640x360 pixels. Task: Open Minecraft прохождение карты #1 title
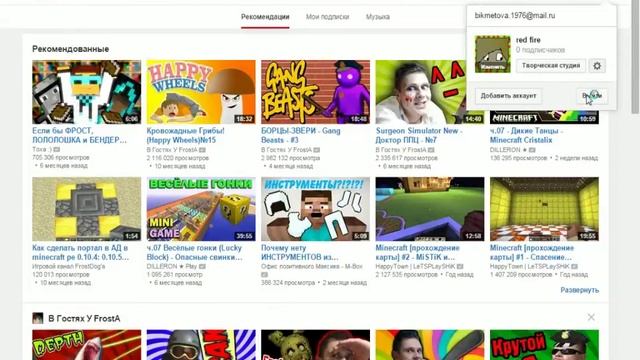click(532, 253)
